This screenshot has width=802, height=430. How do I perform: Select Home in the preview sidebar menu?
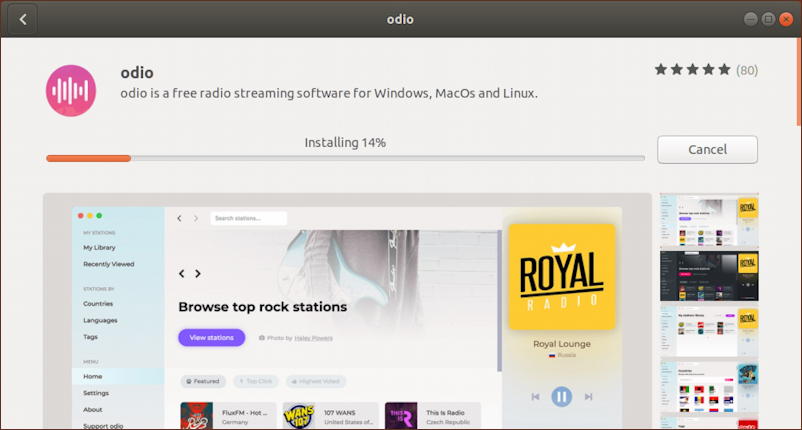(x=93, y=377)
